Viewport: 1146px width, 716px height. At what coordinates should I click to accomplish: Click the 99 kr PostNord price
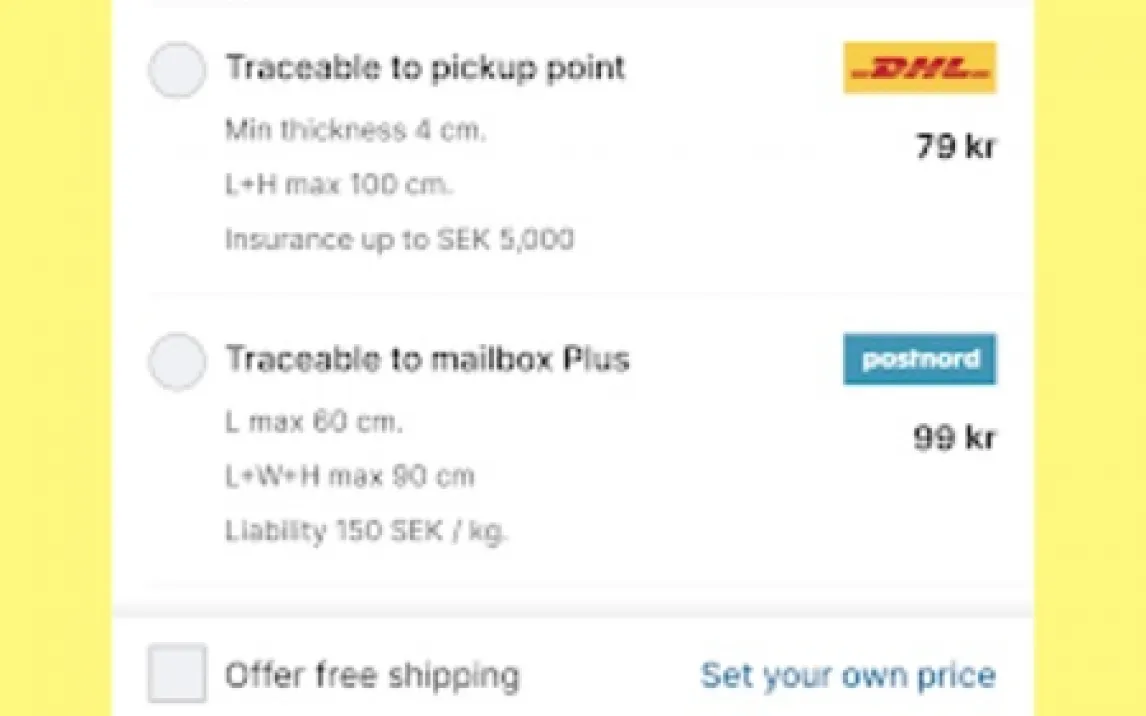[x=954, y=437]
